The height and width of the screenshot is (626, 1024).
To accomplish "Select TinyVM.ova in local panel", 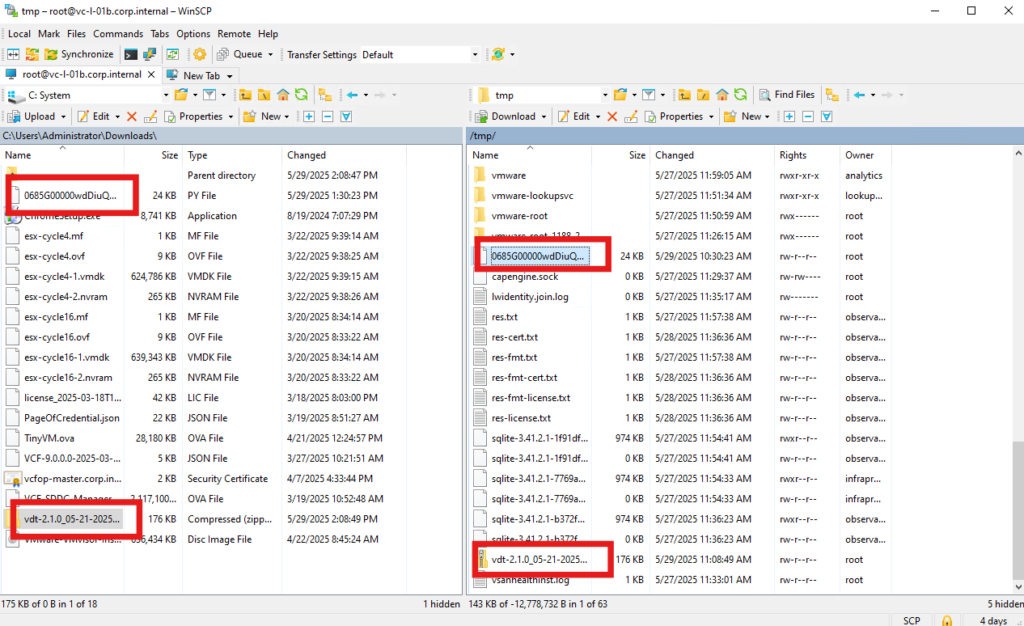I will [x=49, y=438].
